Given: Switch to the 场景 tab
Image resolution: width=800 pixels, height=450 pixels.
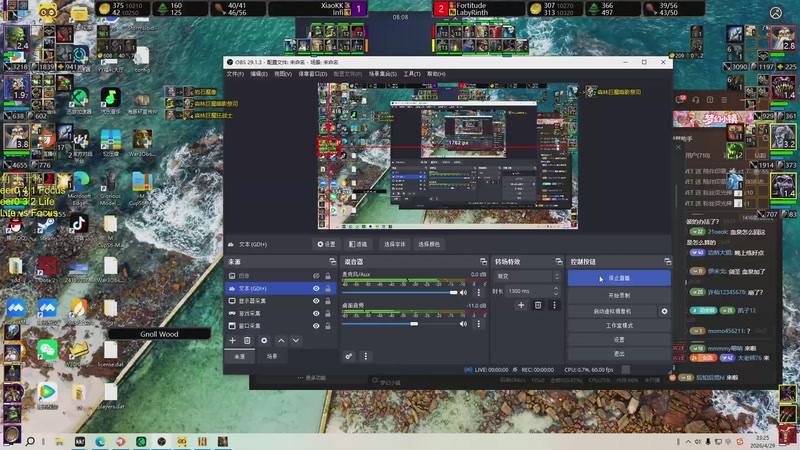Looking at the screenshot, I should coord(272,356).
